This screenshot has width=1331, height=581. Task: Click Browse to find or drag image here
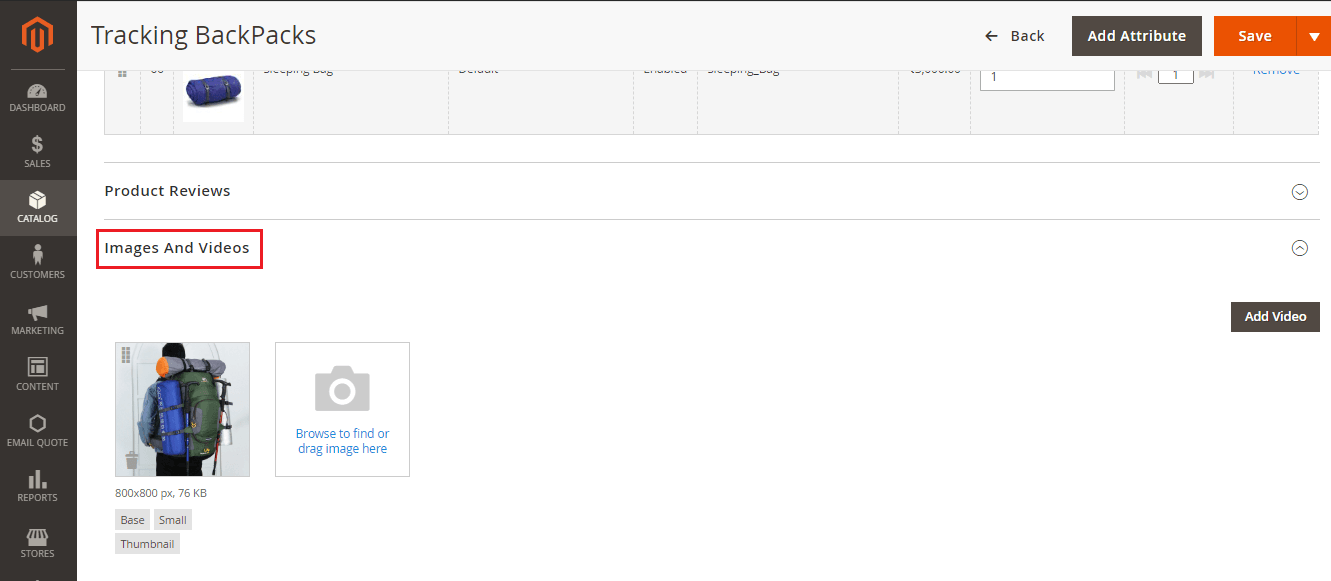[x=342, y=441]
